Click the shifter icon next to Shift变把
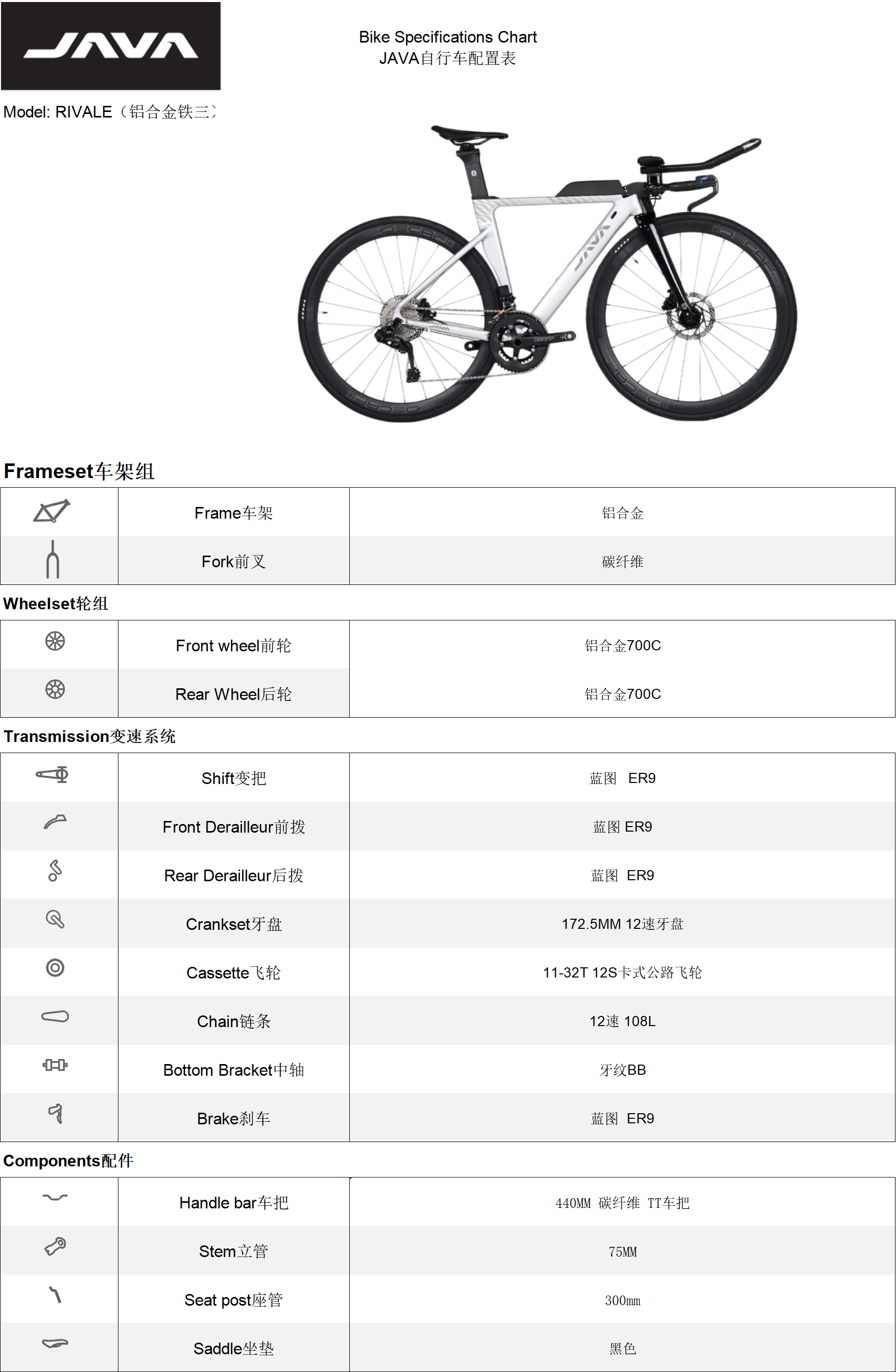 coord(53,774)
